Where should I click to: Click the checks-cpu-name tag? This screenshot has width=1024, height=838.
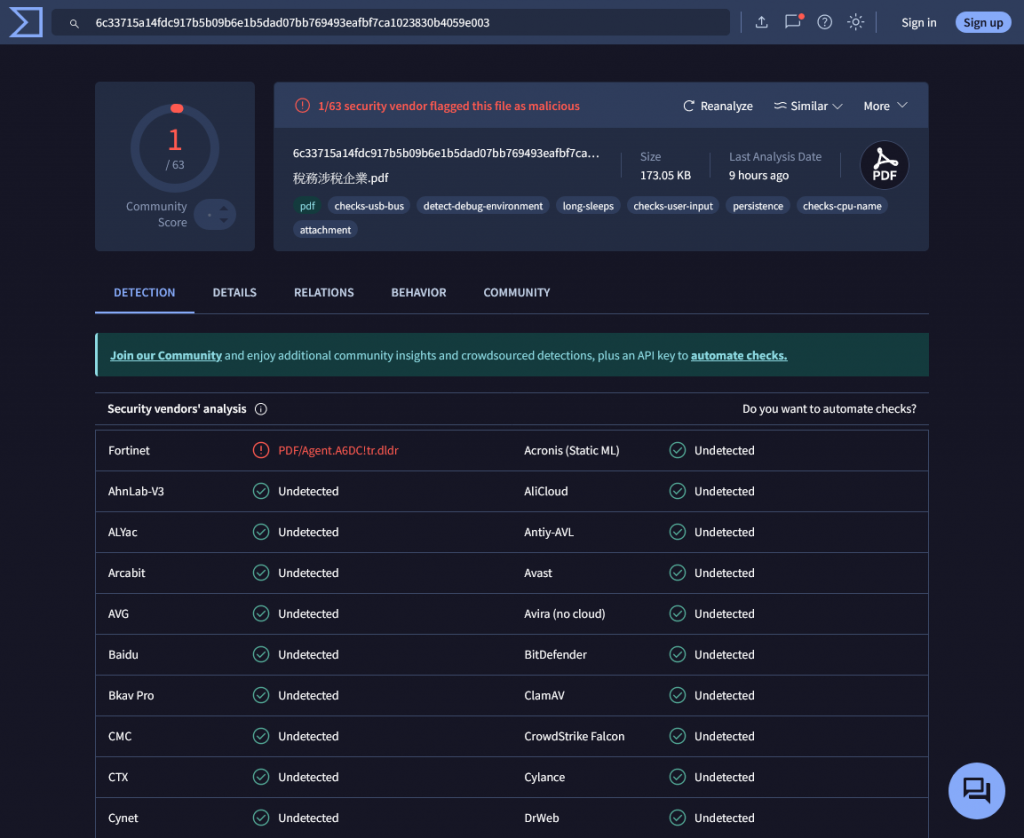click(842, 206)
